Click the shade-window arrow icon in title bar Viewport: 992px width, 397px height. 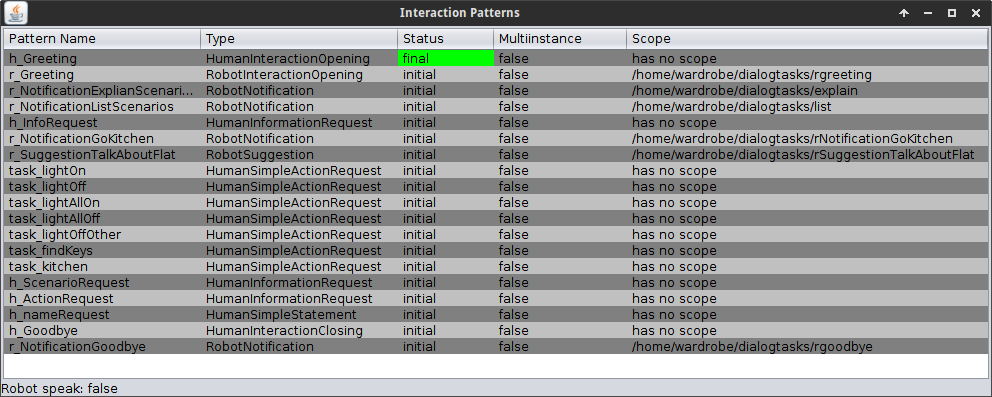(904, 13)
